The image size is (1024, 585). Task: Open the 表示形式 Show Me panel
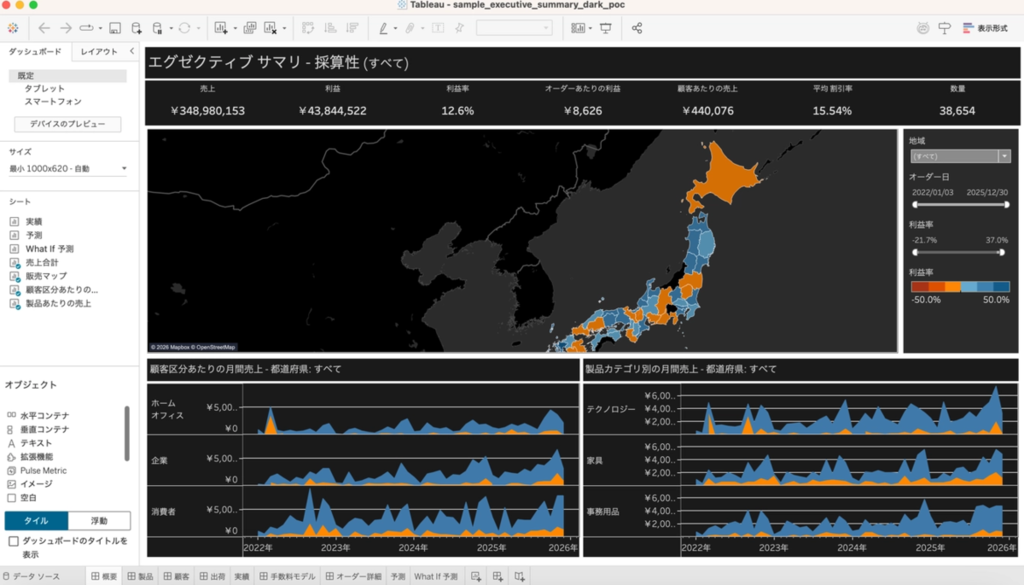click(x=985, y=28)
